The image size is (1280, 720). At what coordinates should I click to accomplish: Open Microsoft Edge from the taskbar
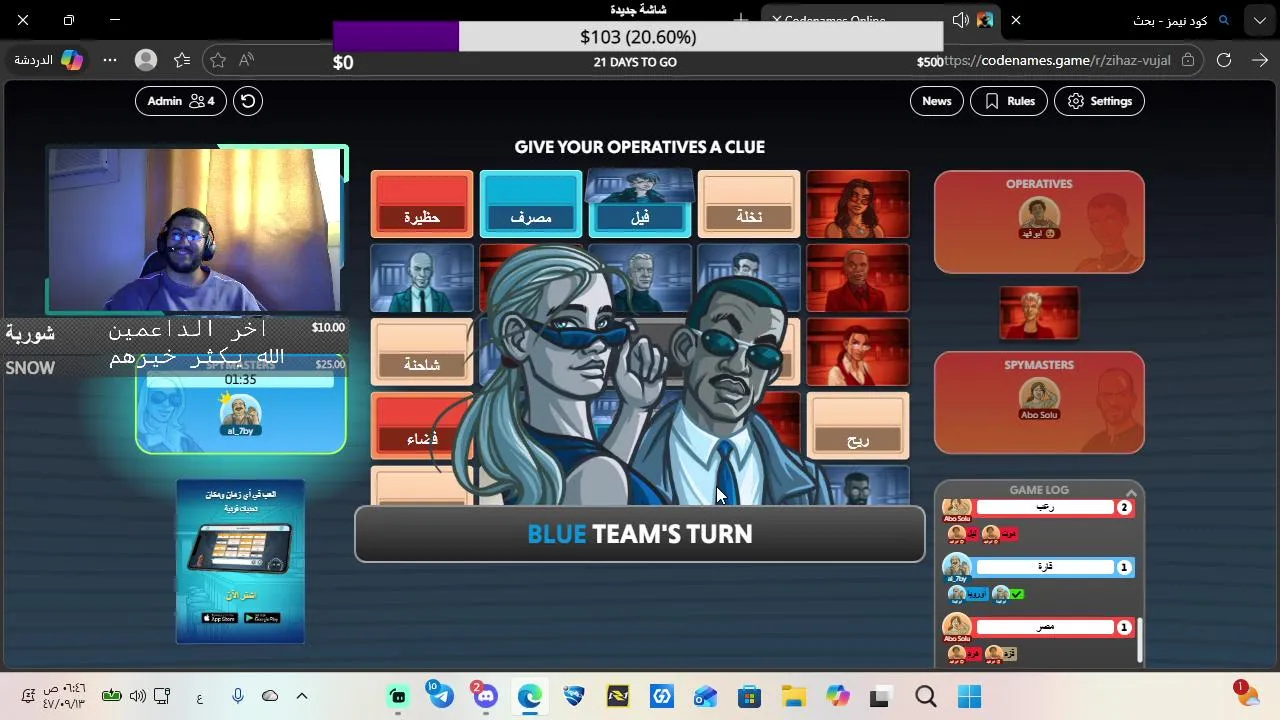(529, 697)
